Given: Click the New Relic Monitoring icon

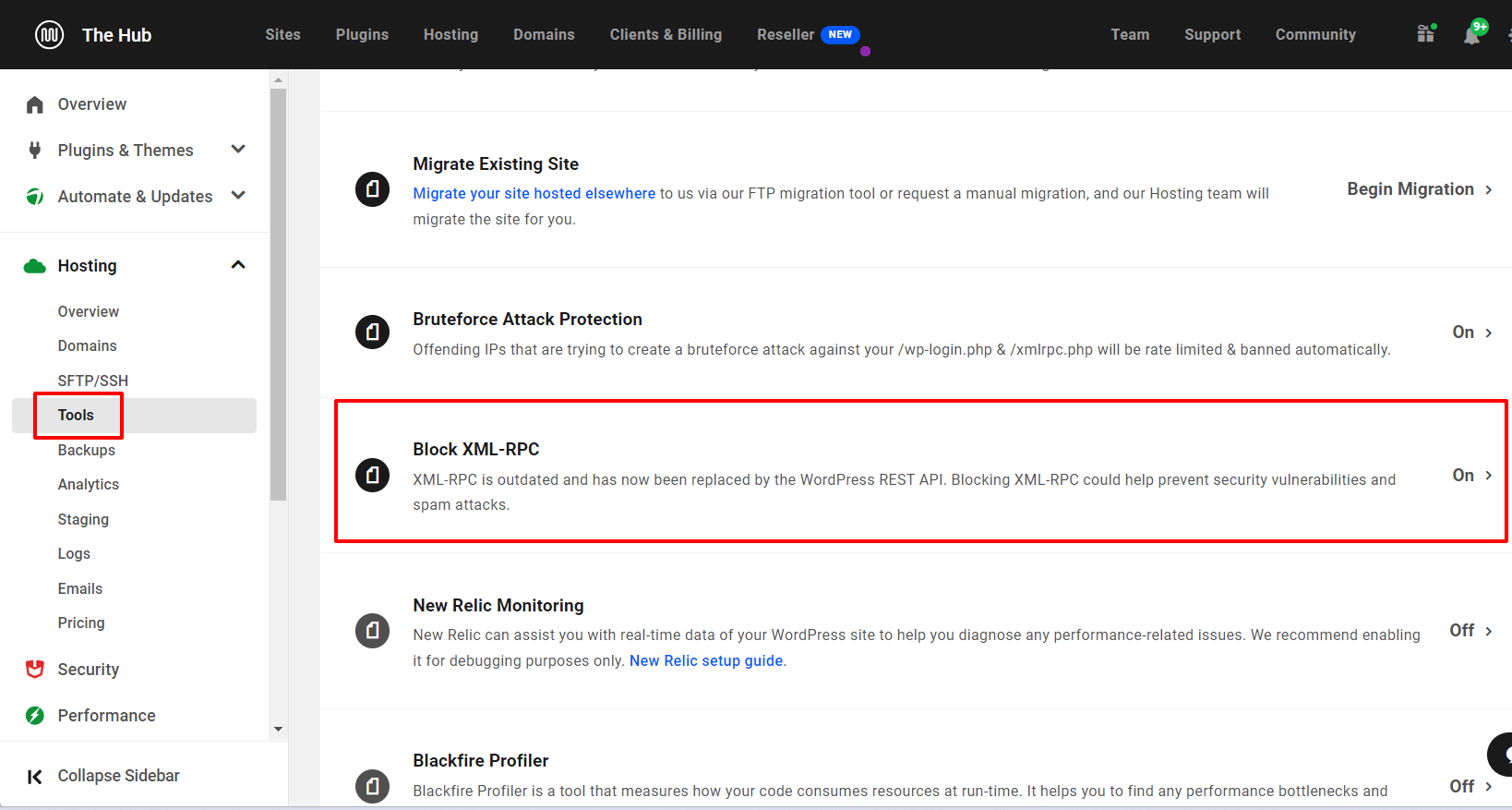Looking at the screenshot, I should tap(372, 631).
